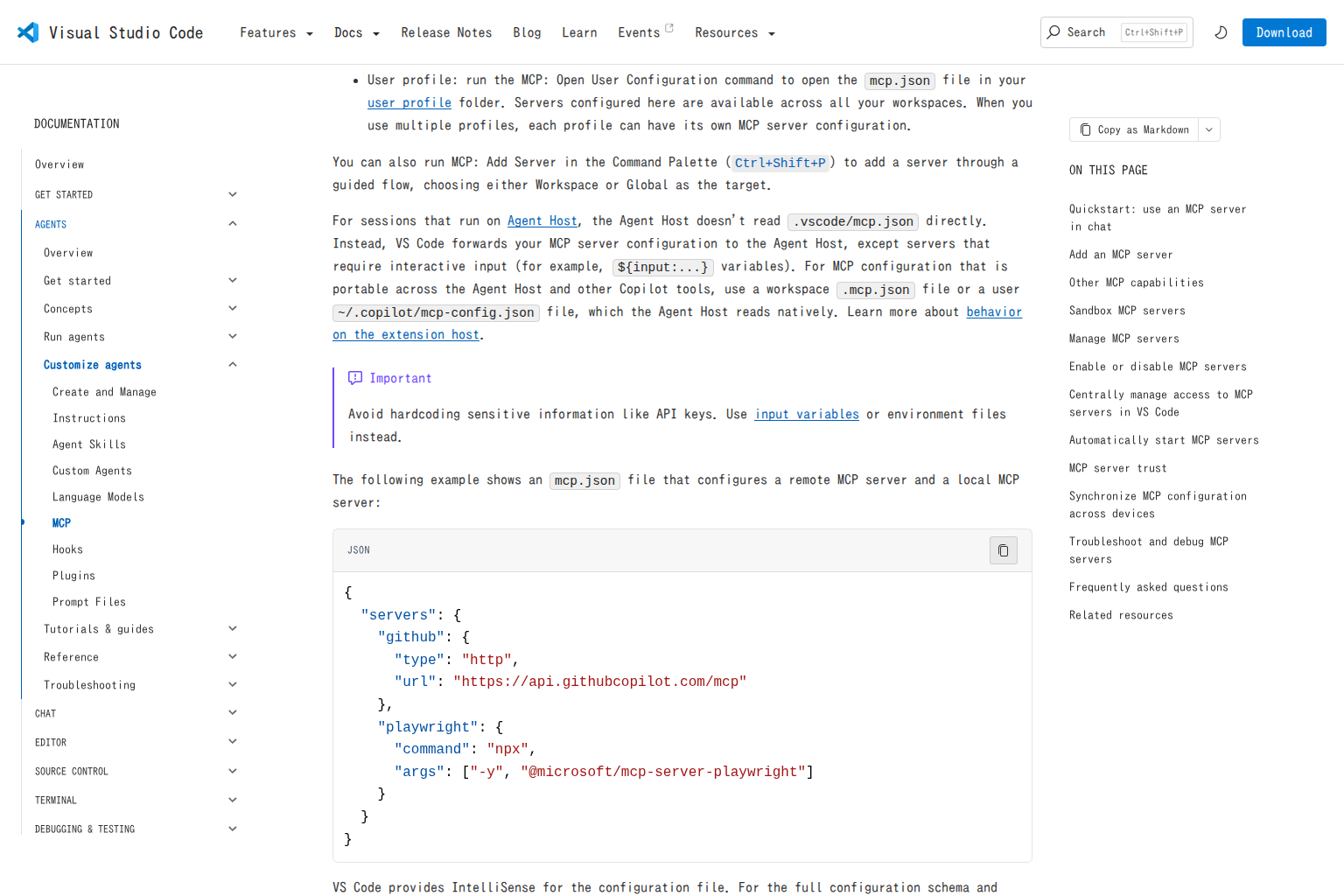Open the Instructions page
1344x896 pixels.
pyautogui.click(x=89, y=418)
